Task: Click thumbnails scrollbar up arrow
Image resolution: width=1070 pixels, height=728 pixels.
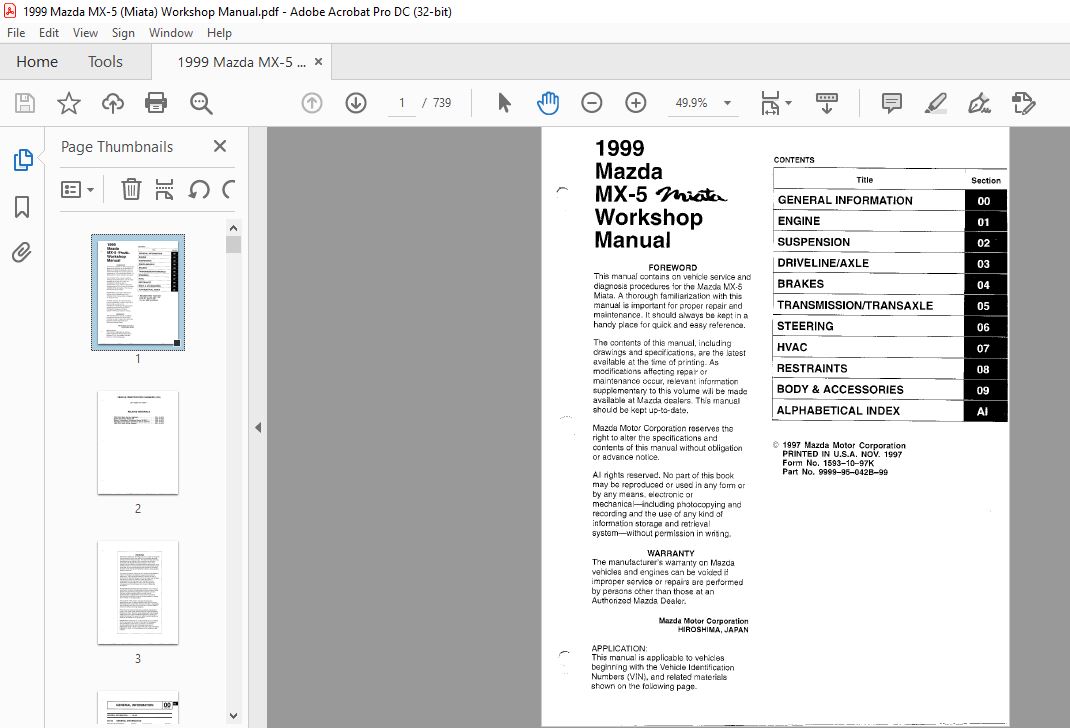Action: coord(233,228)
